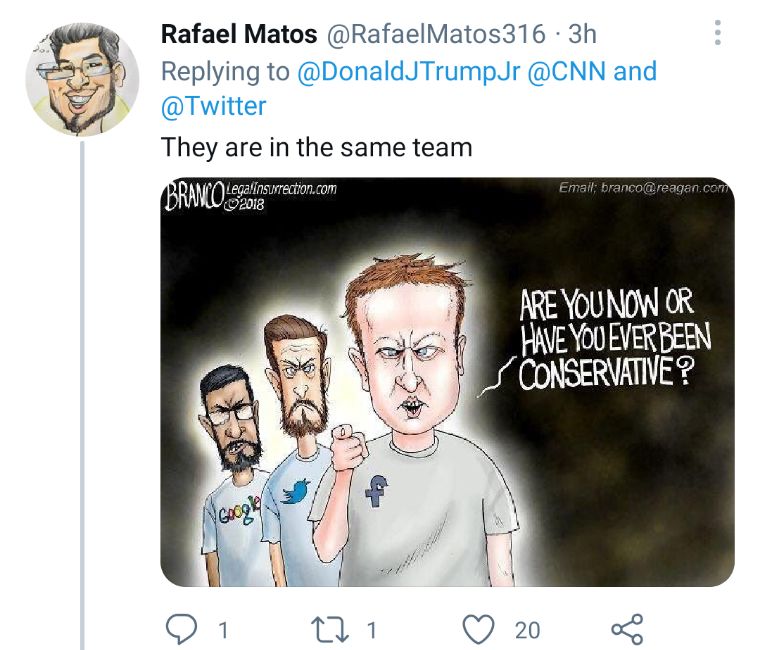Click the reply count number

coord(223,630)
